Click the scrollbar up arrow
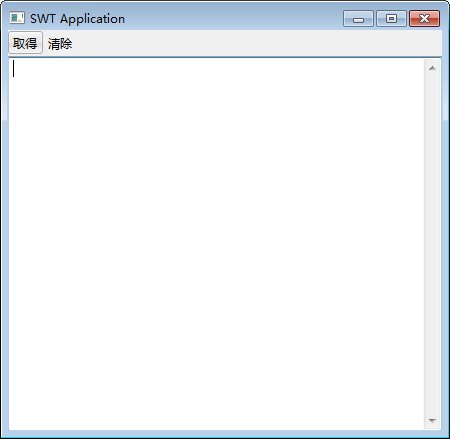Viewport: 450px width, 439px height. [432, 68]
